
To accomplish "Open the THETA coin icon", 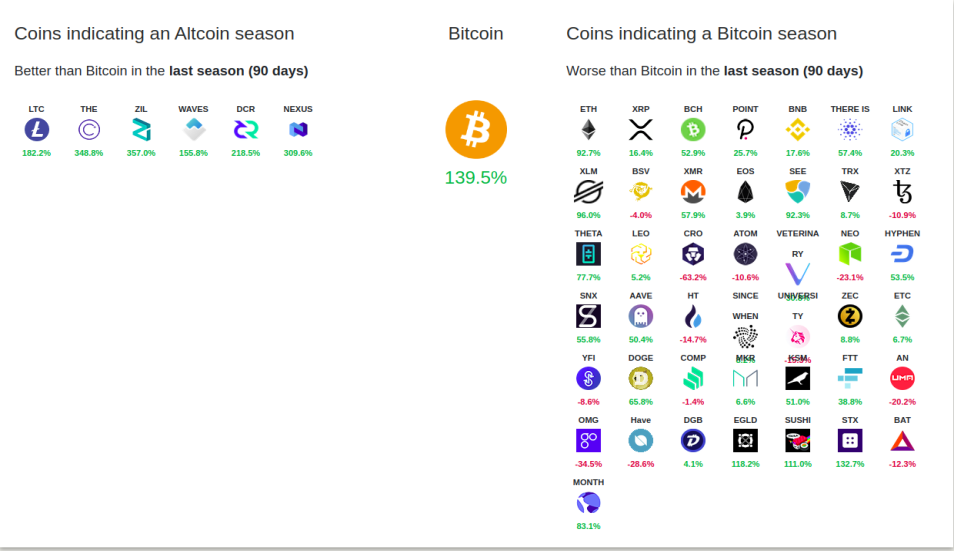I will [588, 254].
